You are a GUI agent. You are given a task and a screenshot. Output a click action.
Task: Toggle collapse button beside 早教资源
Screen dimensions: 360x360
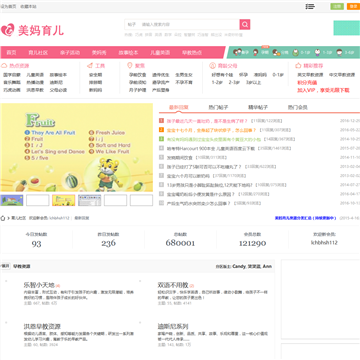coord(5,266)
